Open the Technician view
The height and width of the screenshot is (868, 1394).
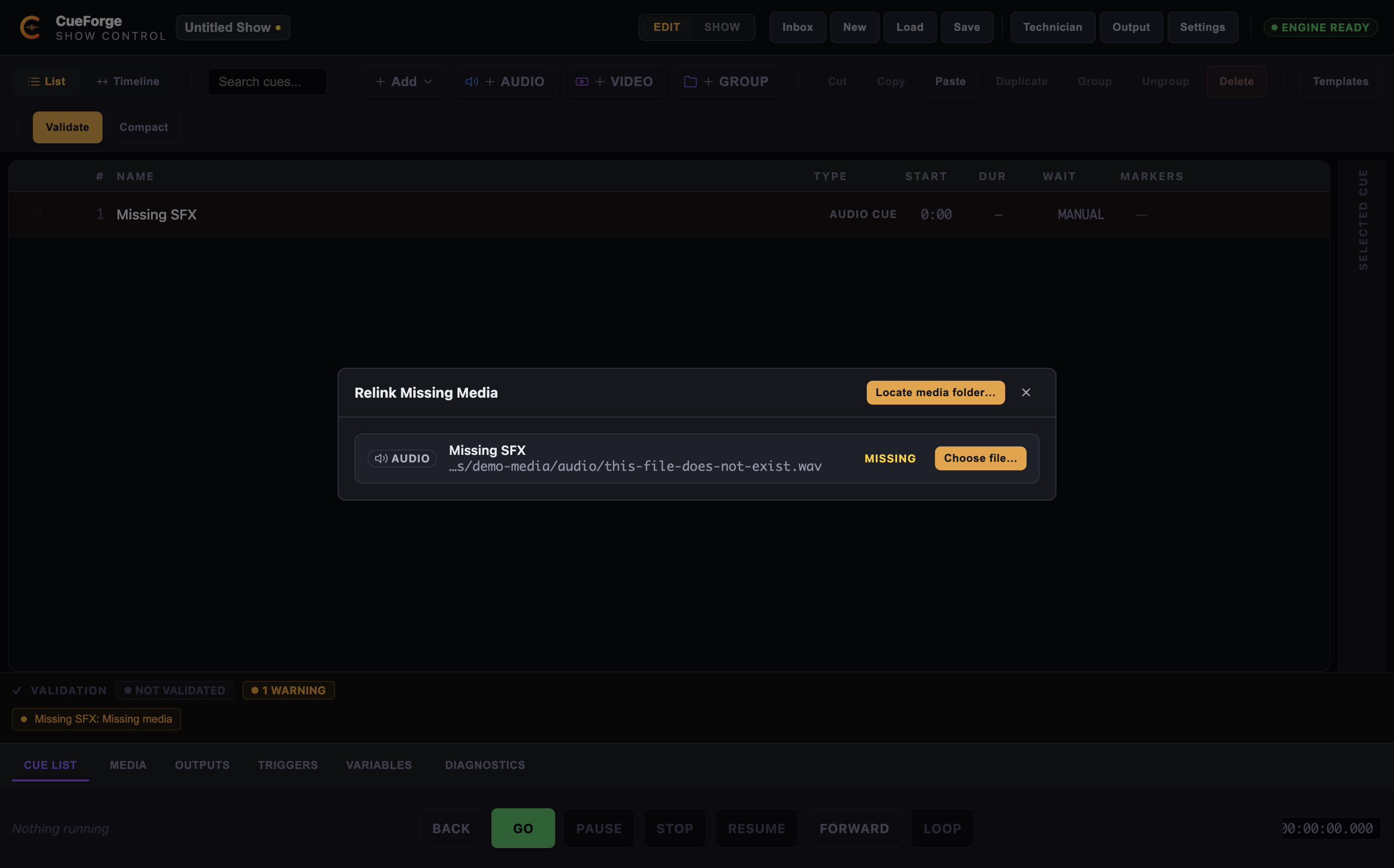click(1052, 27)
